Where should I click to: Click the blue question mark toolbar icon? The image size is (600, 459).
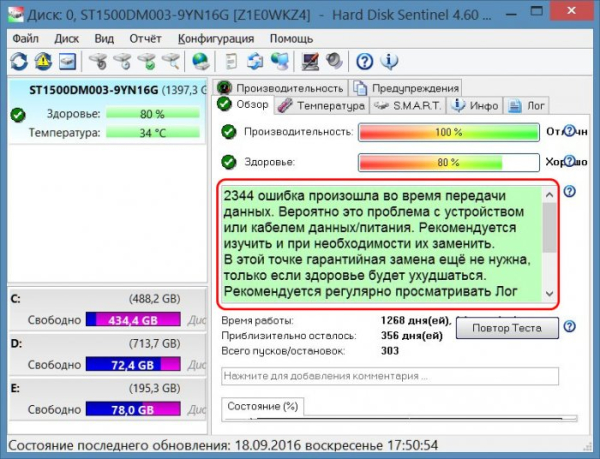(364, 62)
